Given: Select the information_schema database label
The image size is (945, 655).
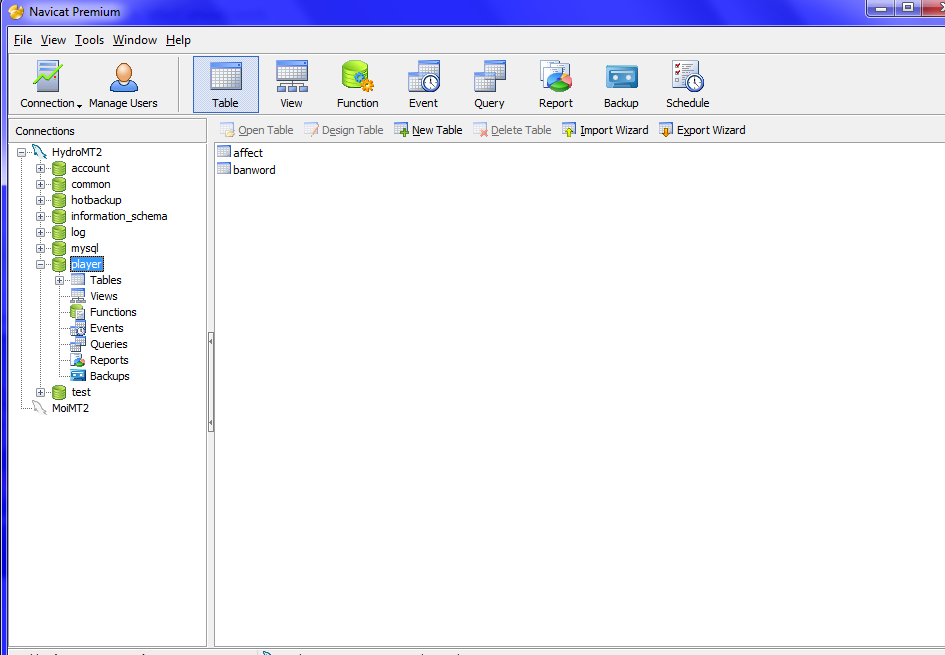Looking at the screenshot, I should click(x=119, y=216).
